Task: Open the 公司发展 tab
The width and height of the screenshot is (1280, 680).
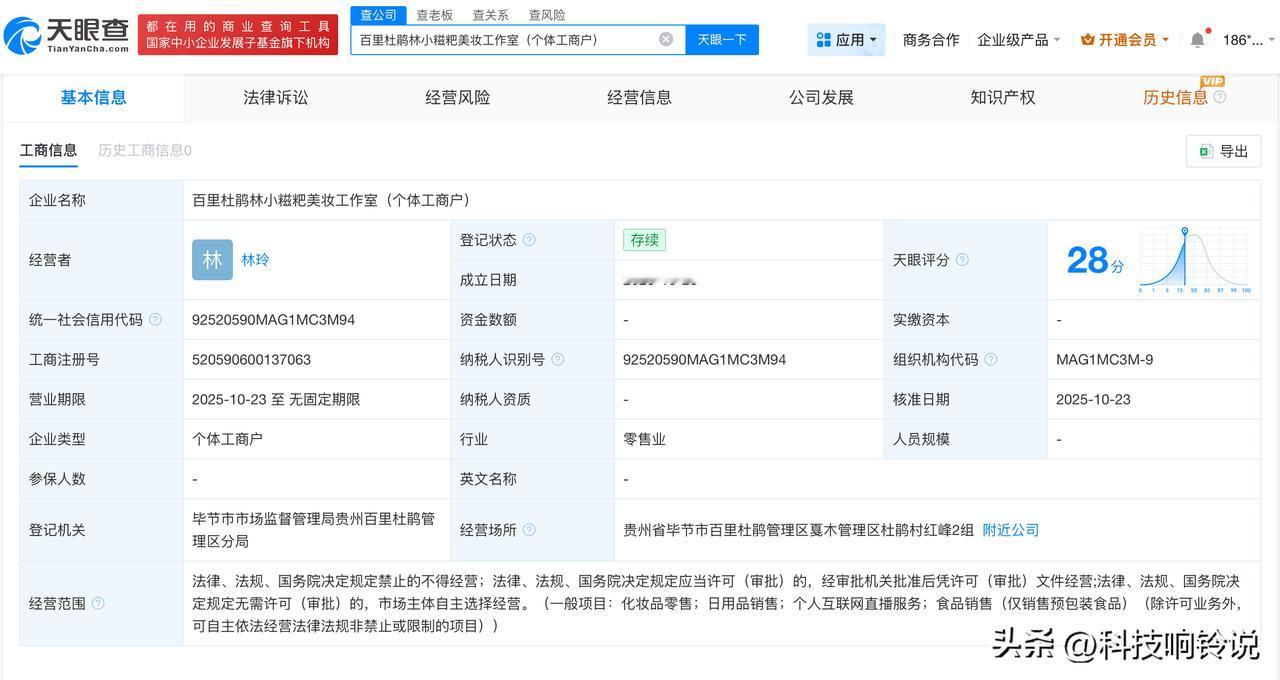Action: point(822,98)
